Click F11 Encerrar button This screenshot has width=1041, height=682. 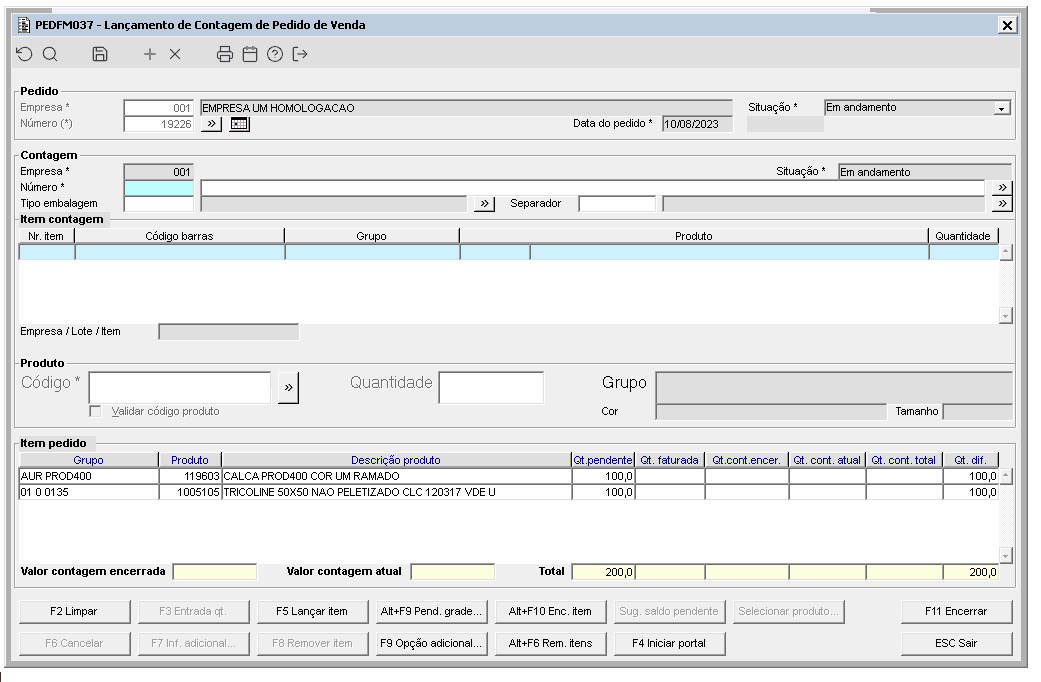point(956,612)
